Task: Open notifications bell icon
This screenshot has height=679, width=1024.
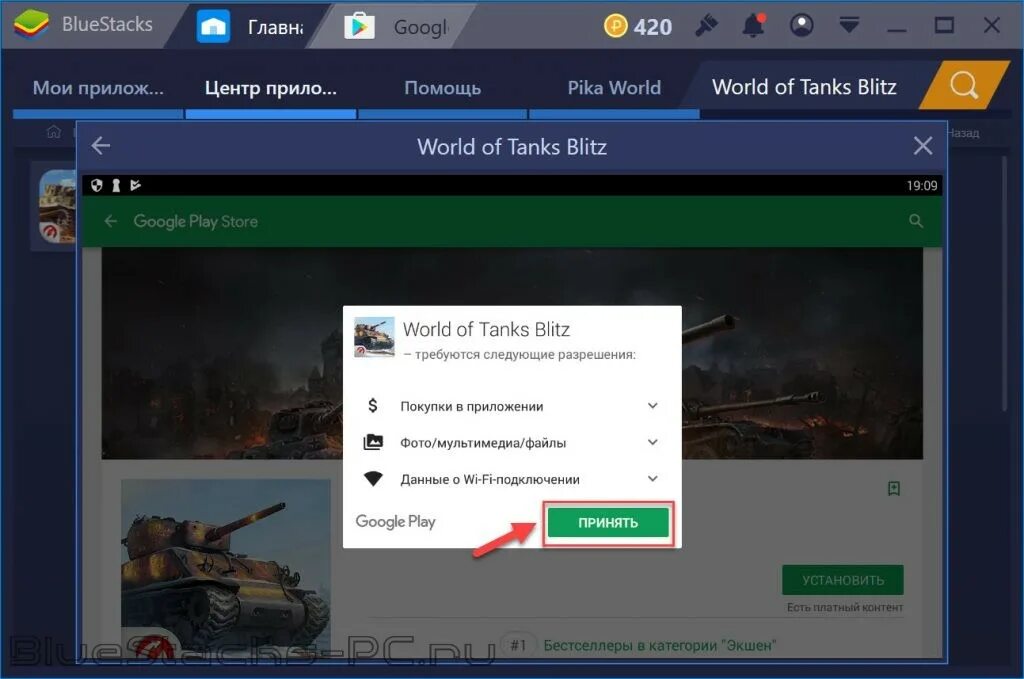Action: point(753,25)
